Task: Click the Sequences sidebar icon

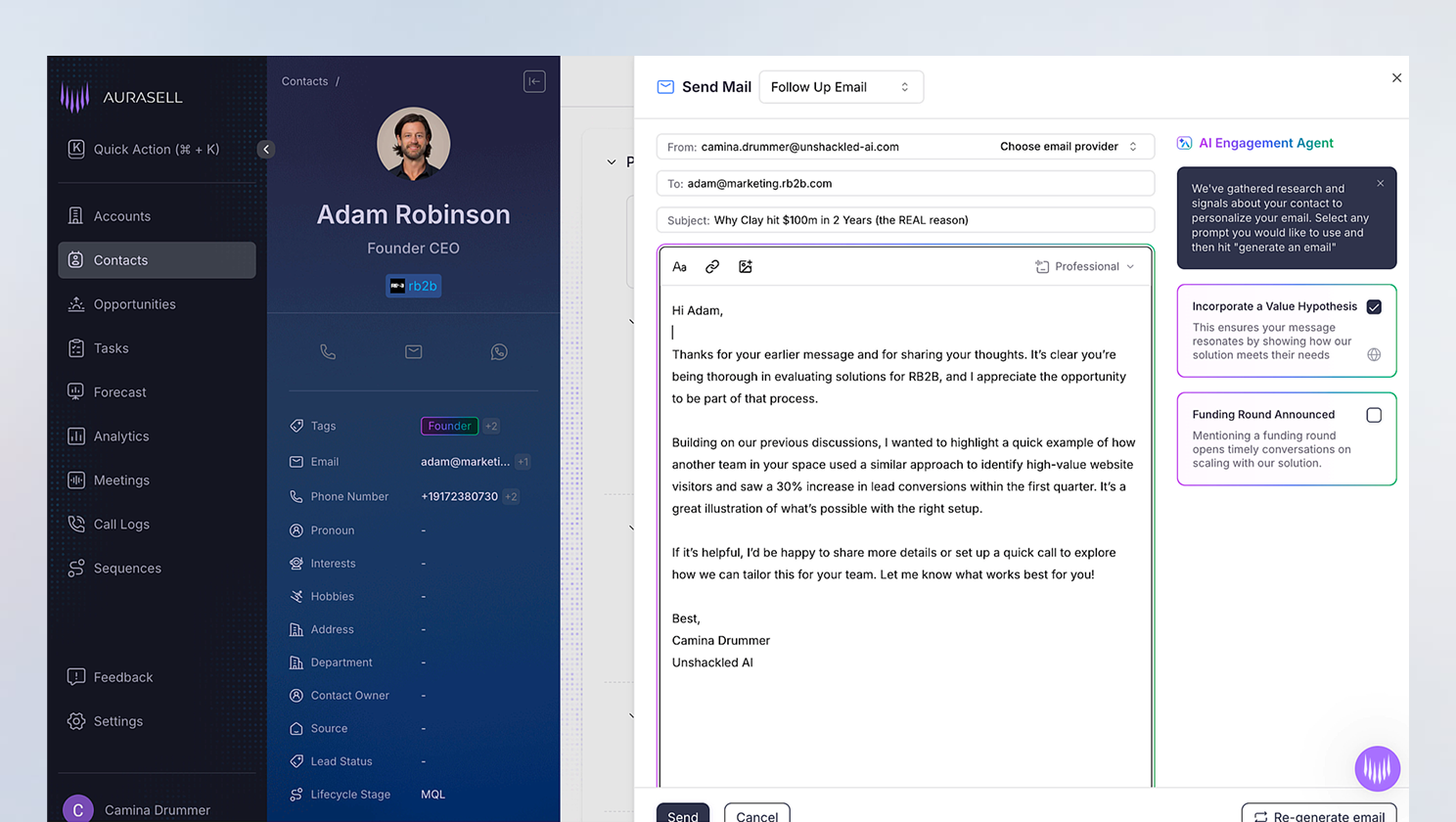Action: 76,568
